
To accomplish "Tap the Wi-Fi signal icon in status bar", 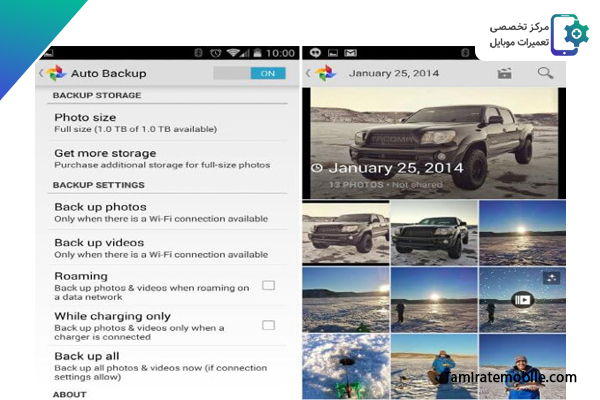I will coord(233,53).
